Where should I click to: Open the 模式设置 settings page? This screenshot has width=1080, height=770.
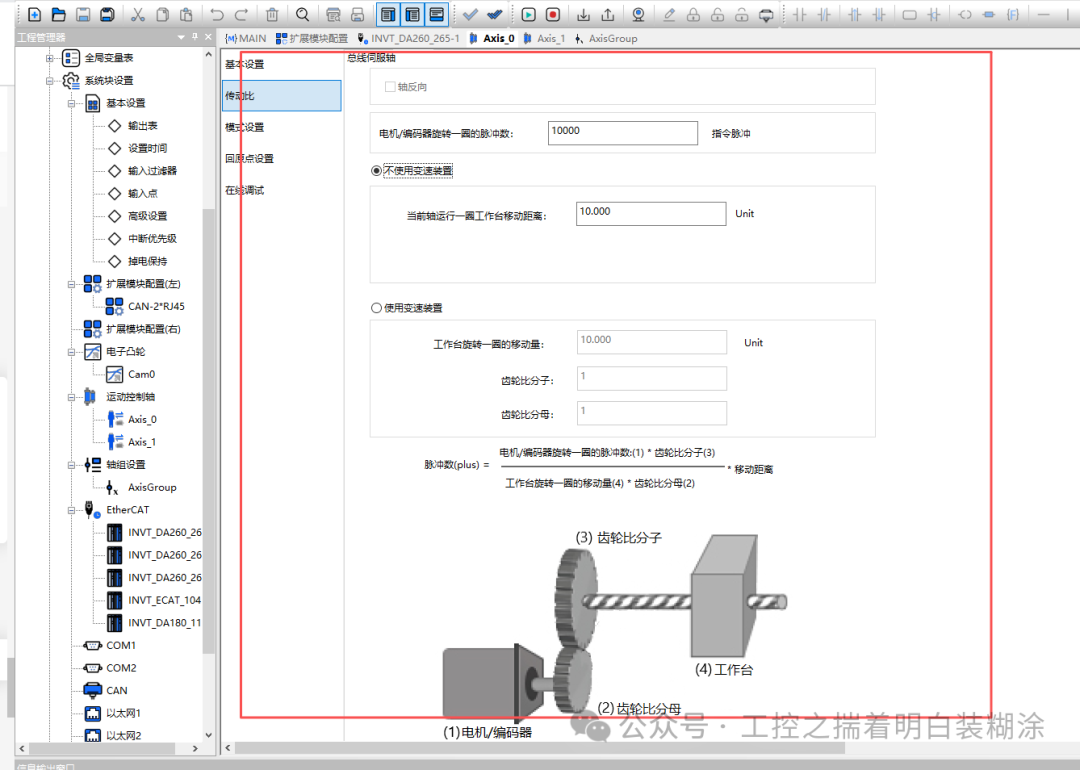(282, 127)
